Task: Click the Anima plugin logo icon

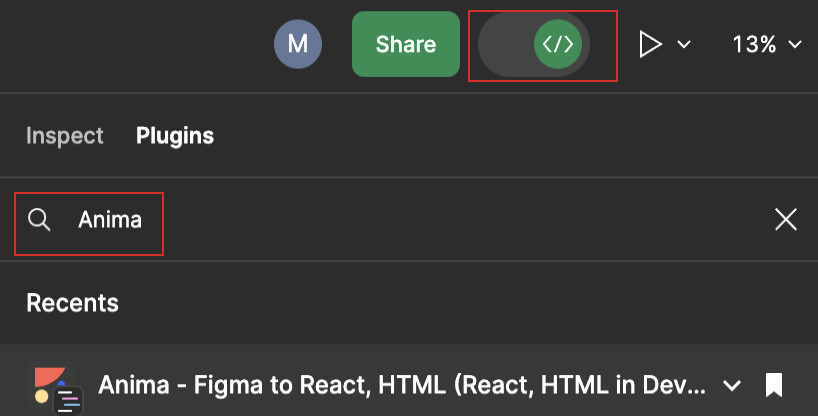Action: pos(57,386)
